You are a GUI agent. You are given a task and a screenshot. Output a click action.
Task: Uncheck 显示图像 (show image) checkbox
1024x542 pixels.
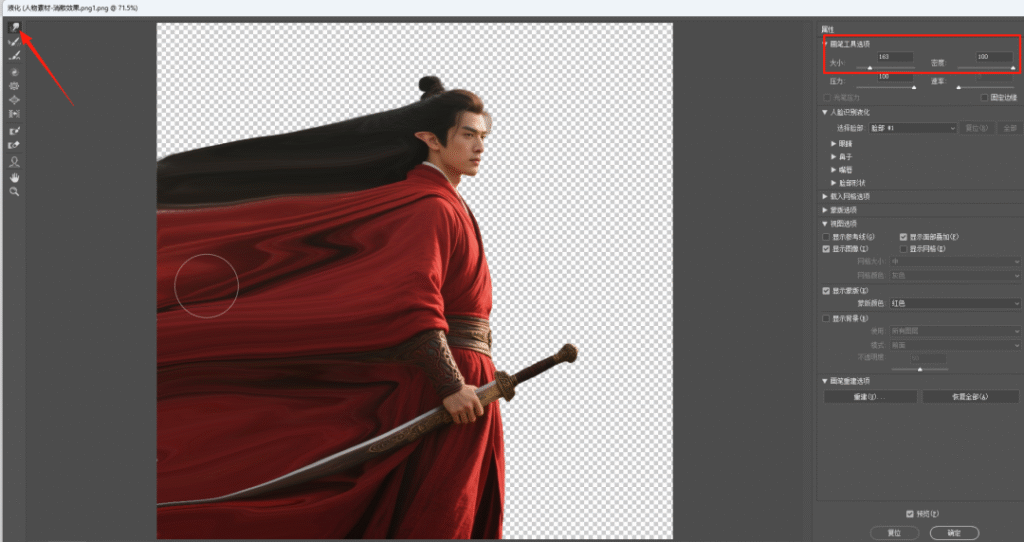click(x=826, y=249)
